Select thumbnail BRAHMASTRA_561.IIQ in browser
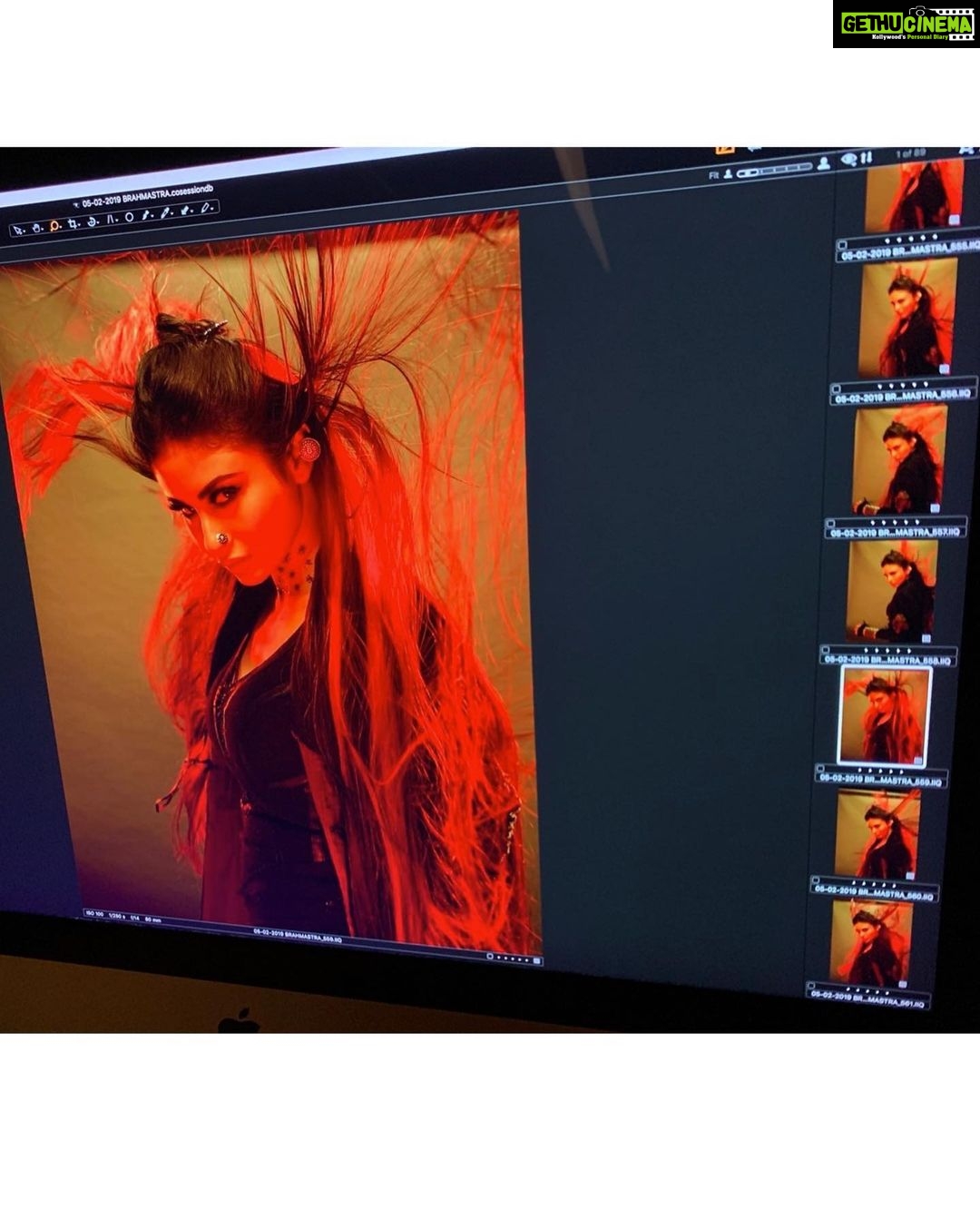This screenshot has width=980, height=1219. point(870,941)
